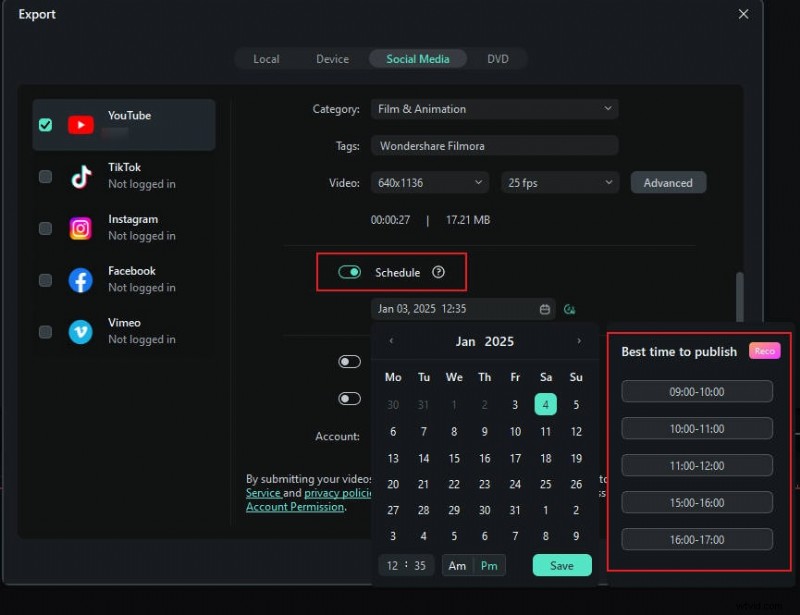This screenshot has width=800, height=615.
Task: Open the Category dropdown showing Film & Animation
Action: pyautogui.click(x=494, y=108)
